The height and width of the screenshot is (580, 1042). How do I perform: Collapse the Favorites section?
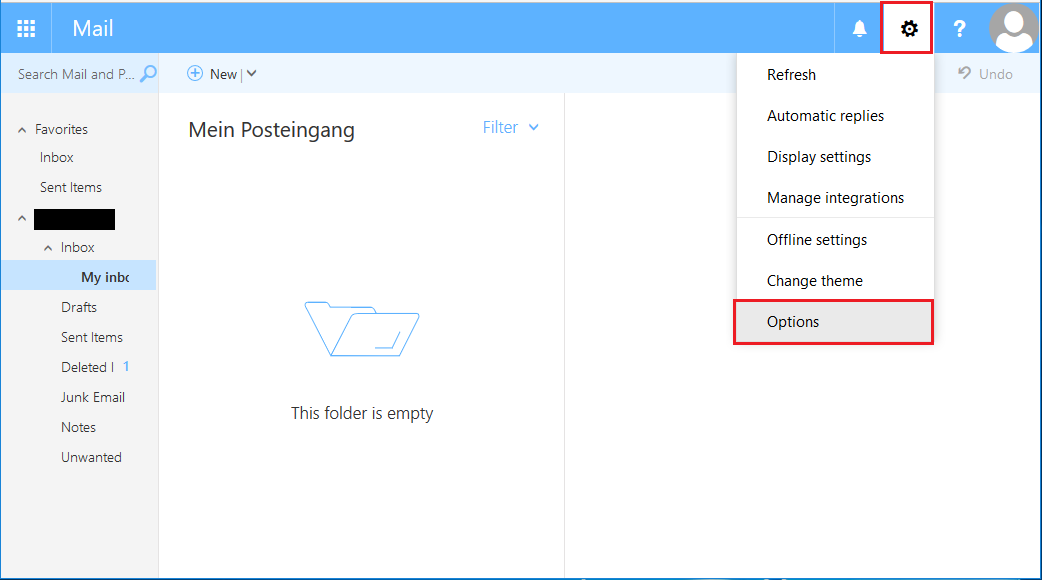22,129
